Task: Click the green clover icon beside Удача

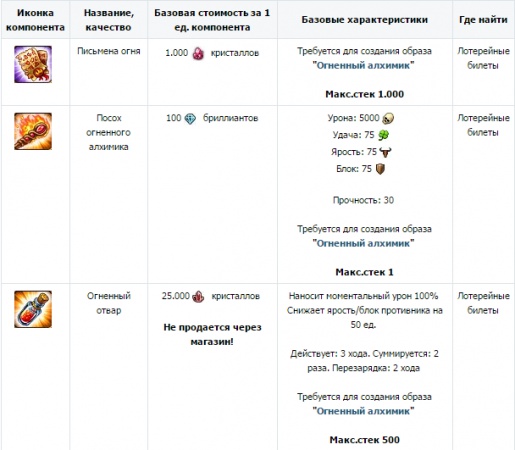Action: pos(384,135)
